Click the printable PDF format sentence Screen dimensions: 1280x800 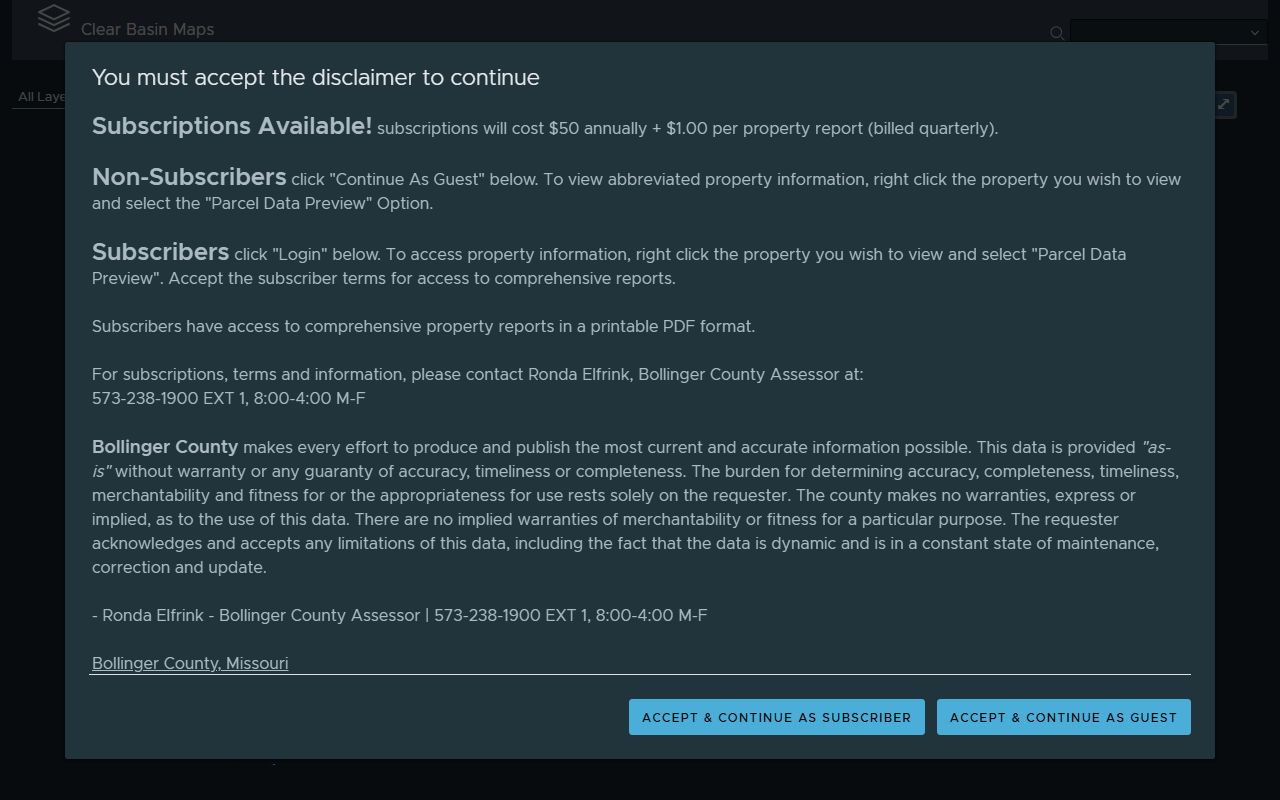[423, 326]
